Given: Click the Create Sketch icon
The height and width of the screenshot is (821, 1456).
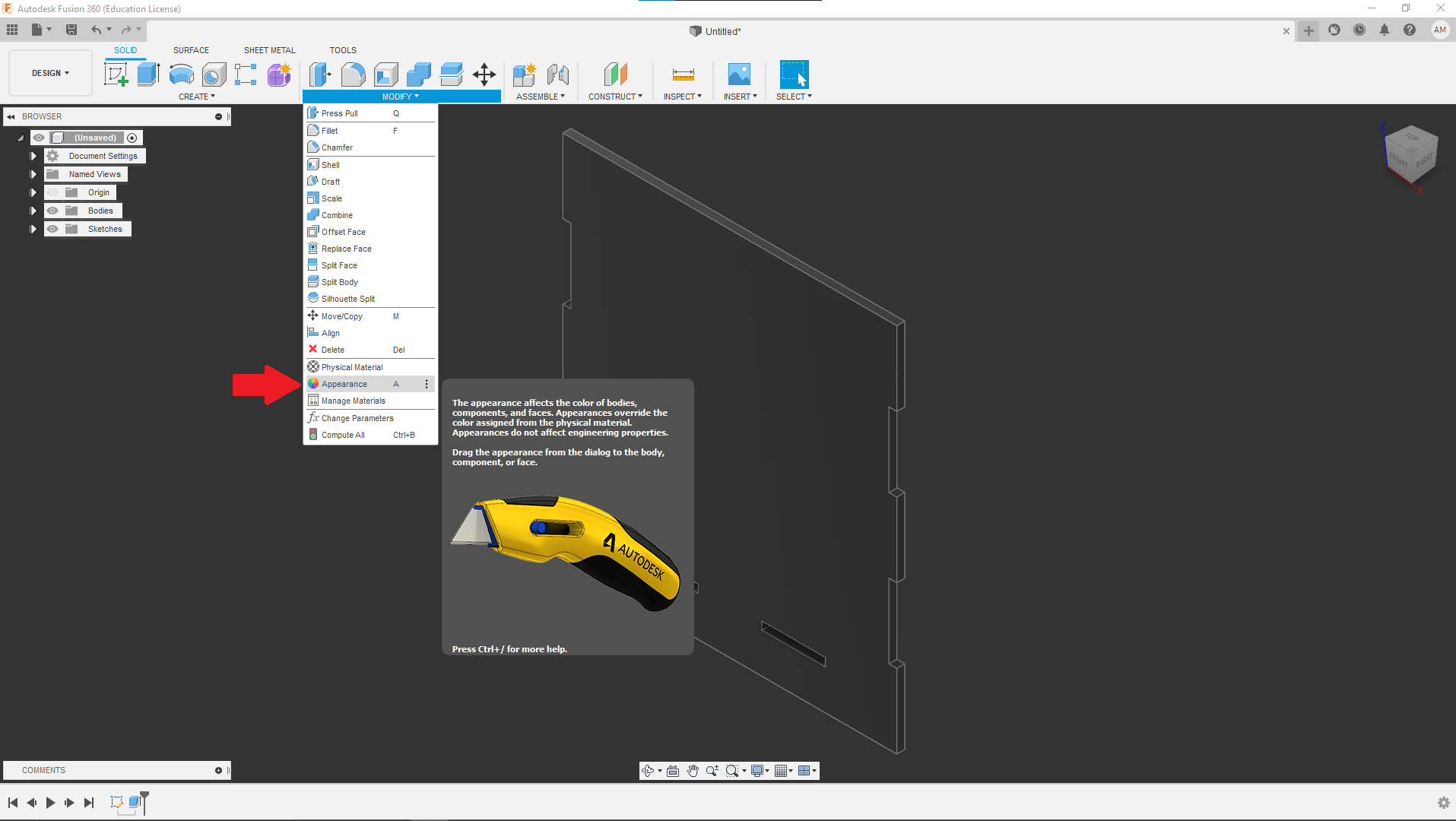Looking at the screenshot, I should [x=116, y=74].
